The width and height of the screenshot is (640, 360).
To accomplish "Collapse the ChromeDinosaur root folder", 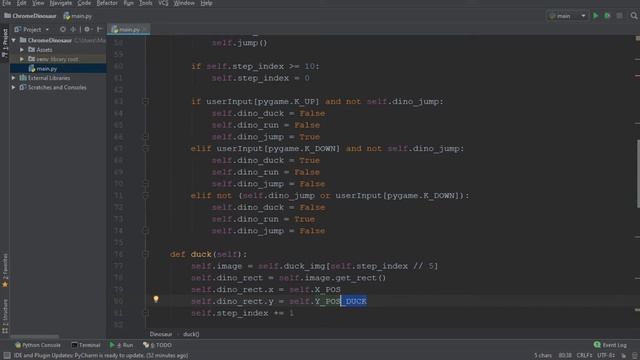I will coord(14,40).
